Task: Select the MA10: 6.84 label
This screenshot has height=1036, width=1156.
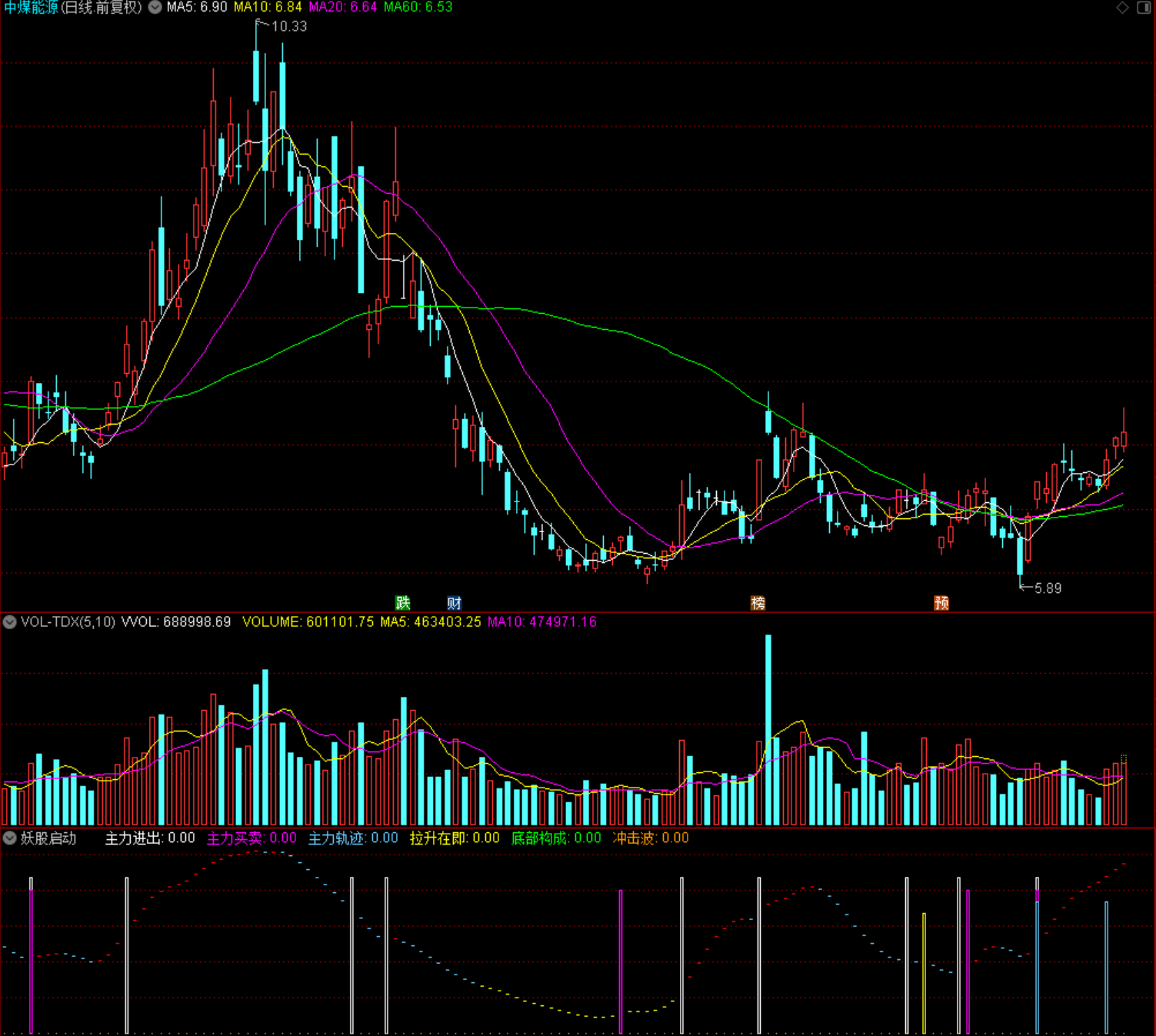Action: point(268,7)
